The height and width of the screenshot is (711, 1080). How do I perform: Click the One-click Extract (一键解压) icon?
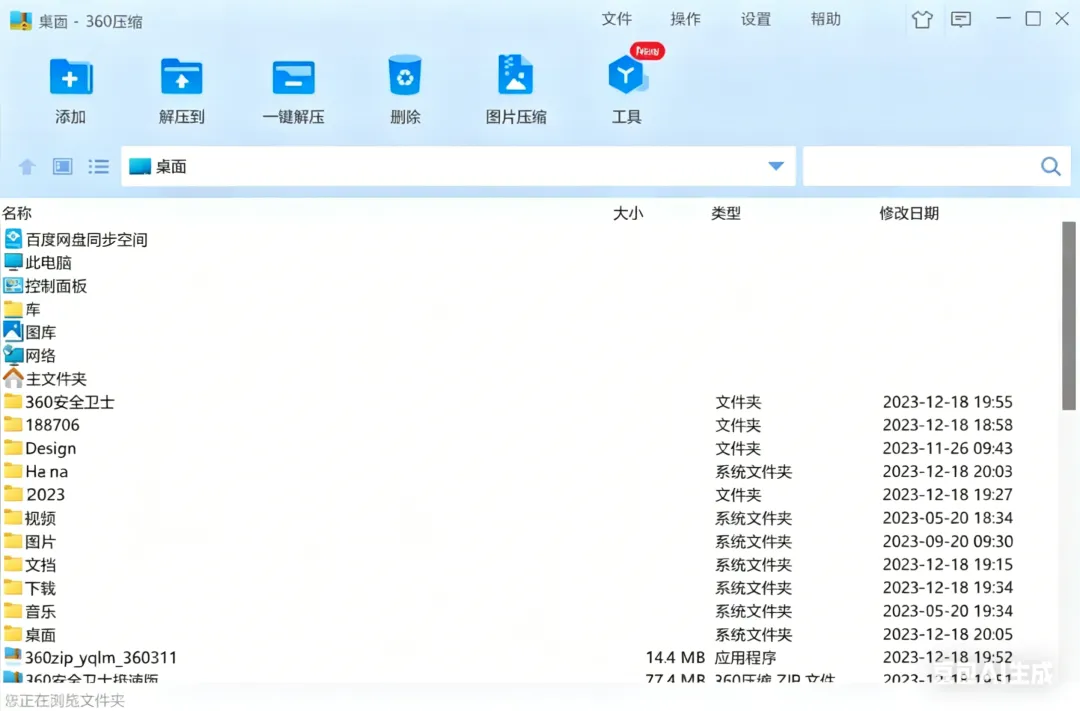pos(293,77)
